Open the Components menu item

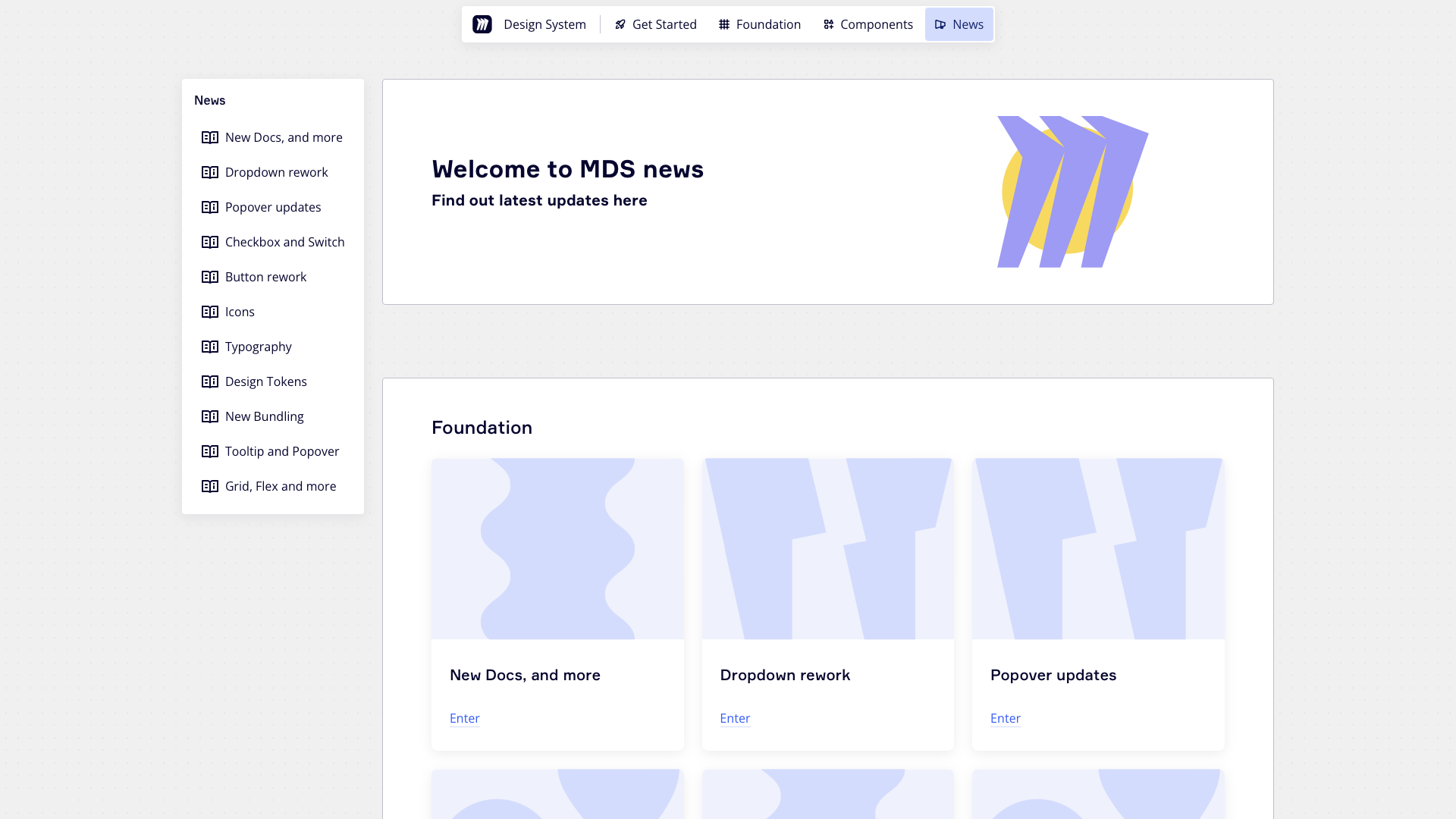pos(868,24)
